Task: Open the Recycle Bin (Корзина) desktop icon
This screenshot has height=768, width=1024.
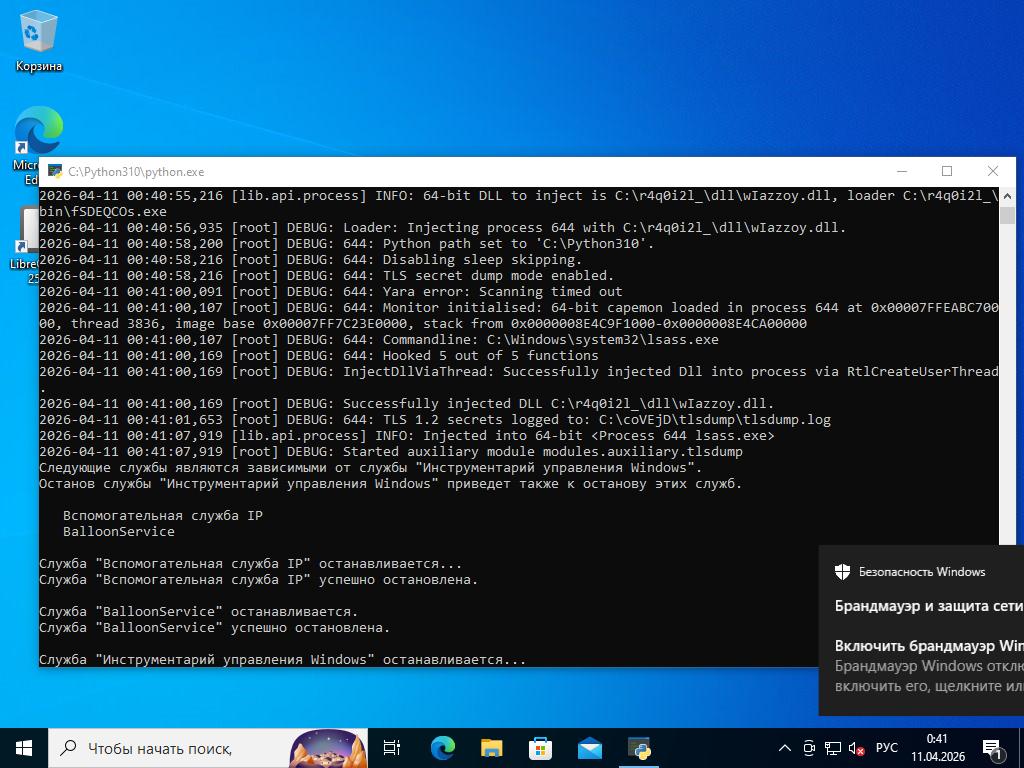Action: [x=38, y=40]
